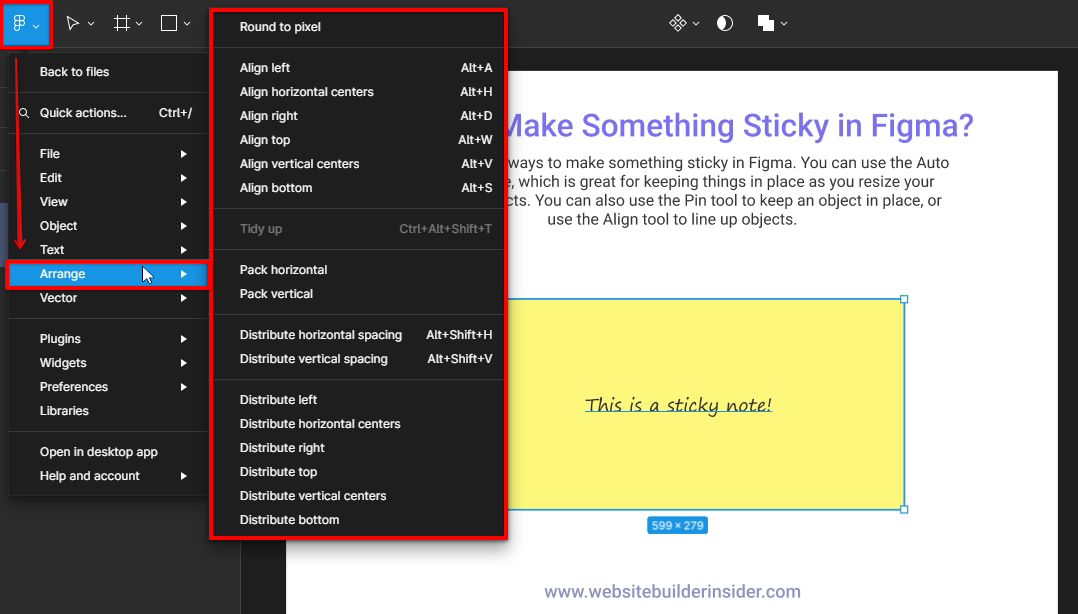The height and width of the screenshot is (614, 1078).
Task: Open the Preferences menu item
Action: click(73, 386)
